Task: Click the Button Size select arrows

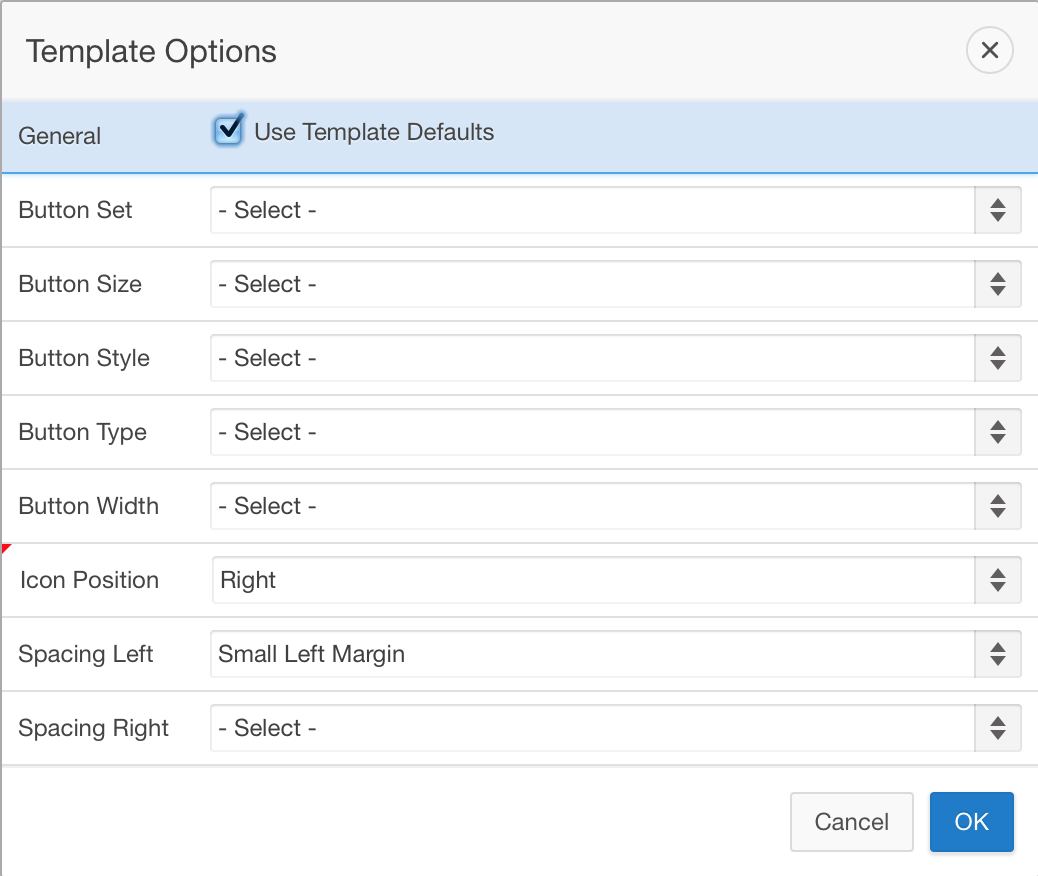Action: (x=997, y=284)
